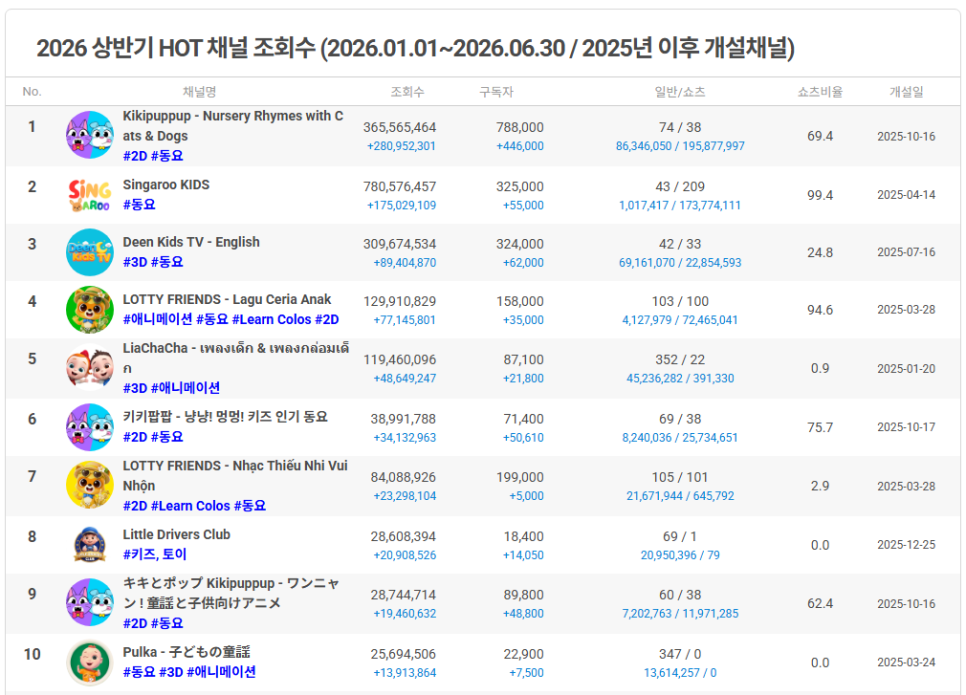Click #2D tag under キキとポップ Kikipuppup

pyautogui.click(x=135, y=624)
